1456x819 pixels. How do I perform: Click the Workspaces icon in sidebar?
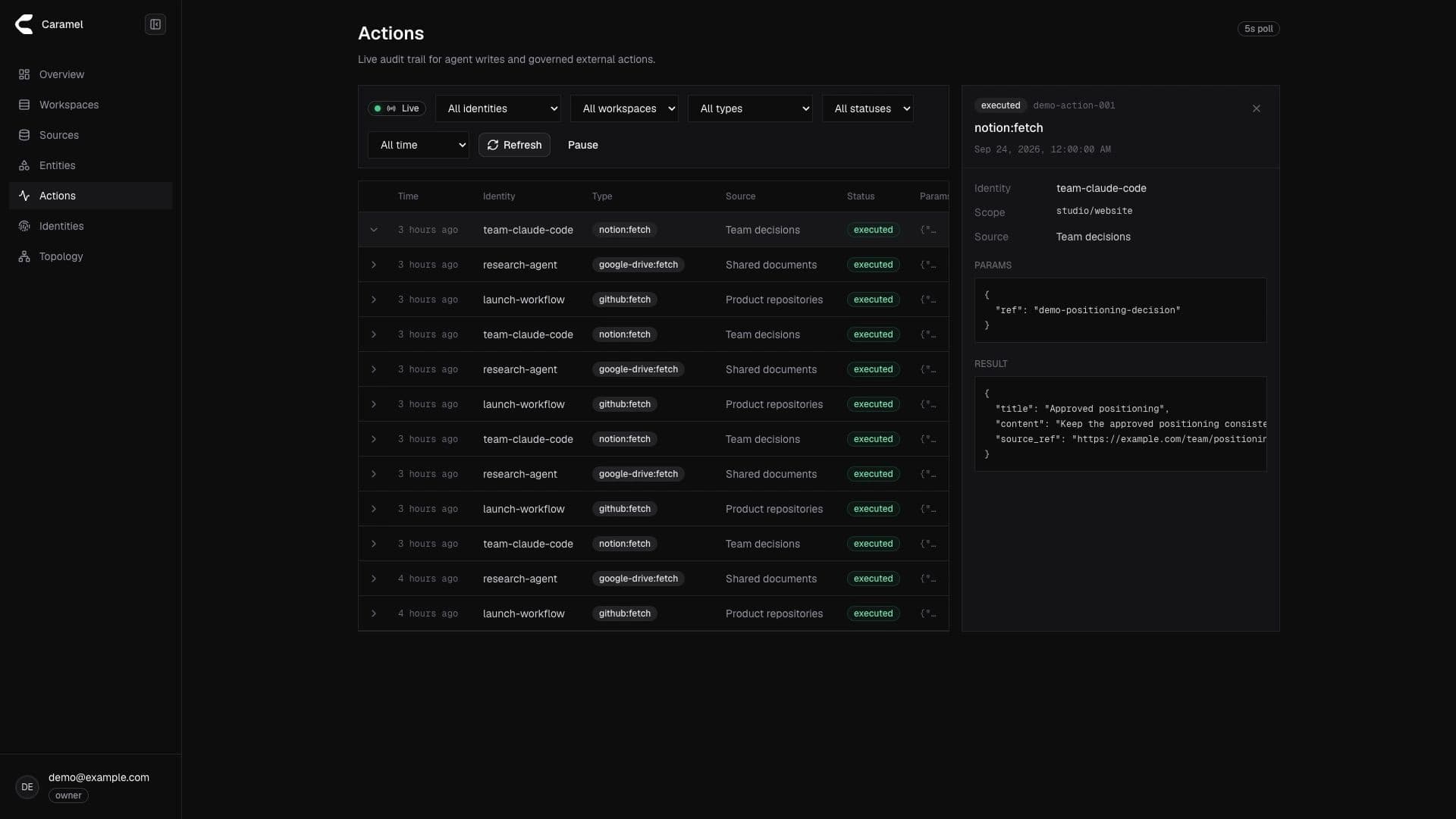[x=24, y=105]
